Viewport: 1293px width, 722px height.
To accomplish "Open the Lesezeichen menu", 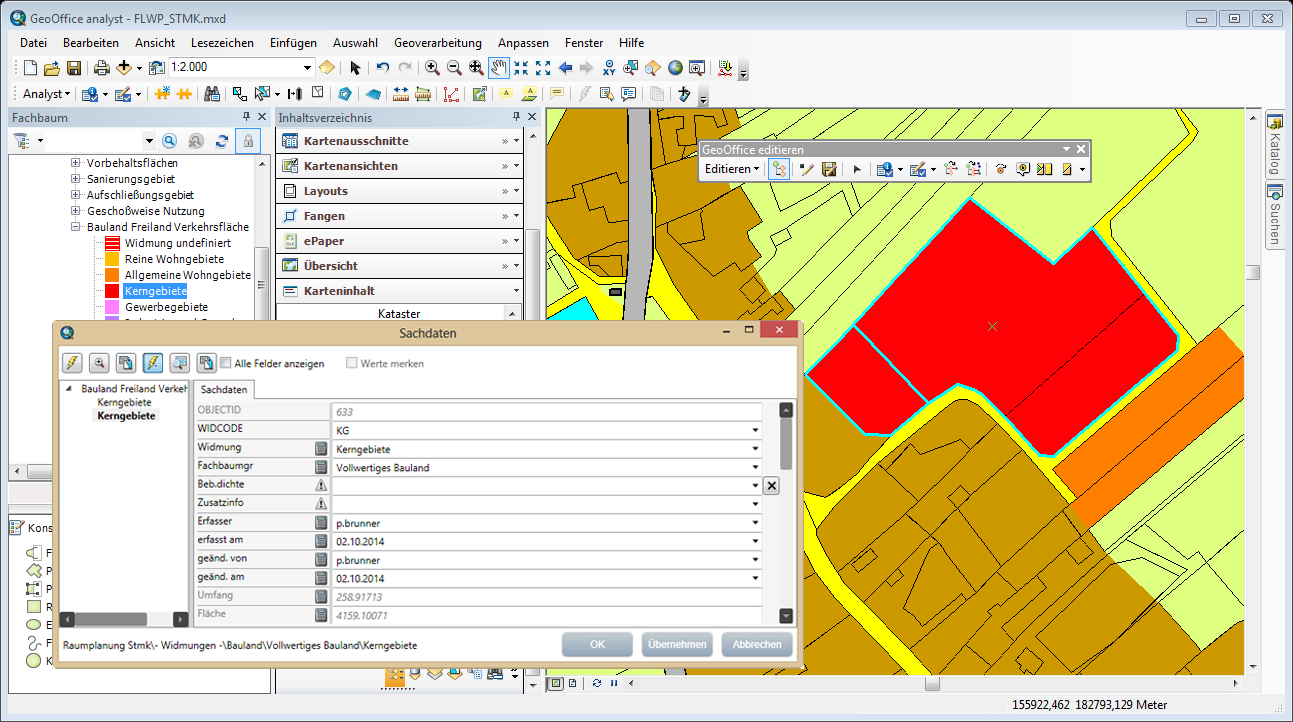I will [x=222, y=43].
